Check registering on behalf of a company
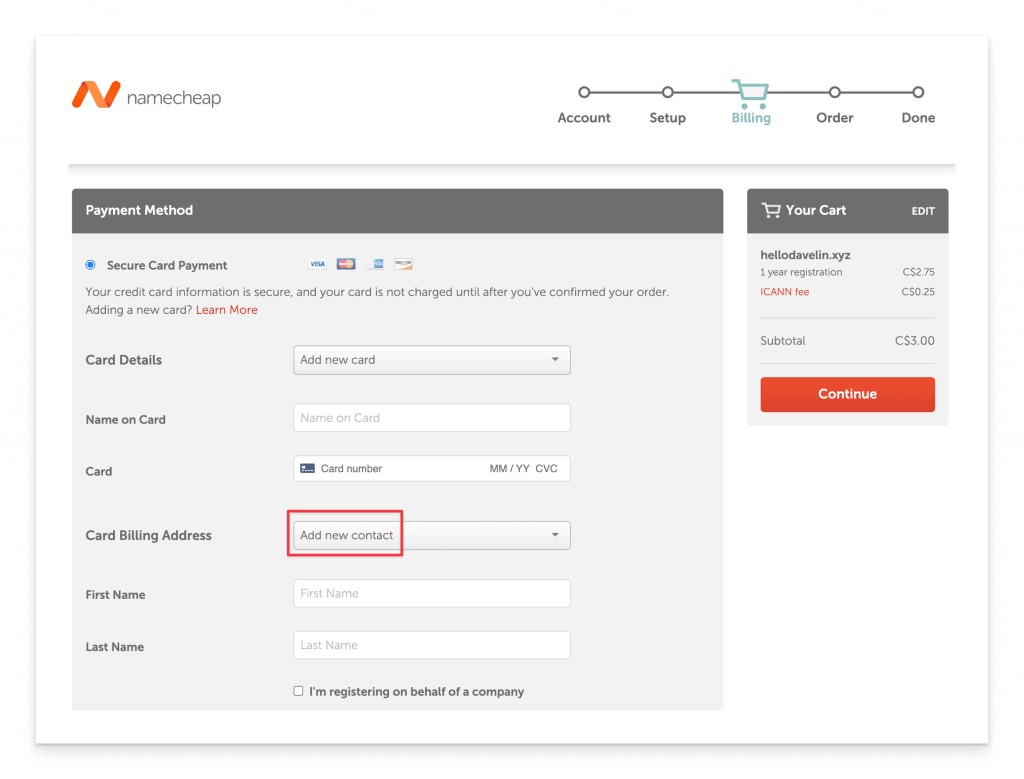Screen dimensions: 1024x779 click(298, 691)
